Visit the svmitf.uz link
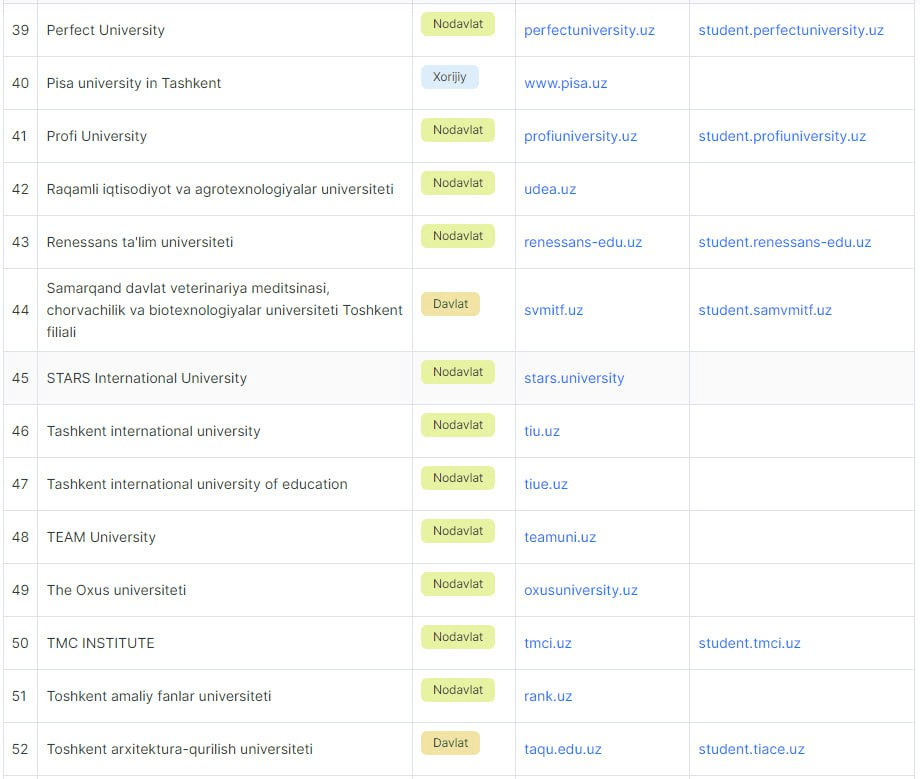The width and height of the screenshot is (920, 779). [x=553, y=310]
